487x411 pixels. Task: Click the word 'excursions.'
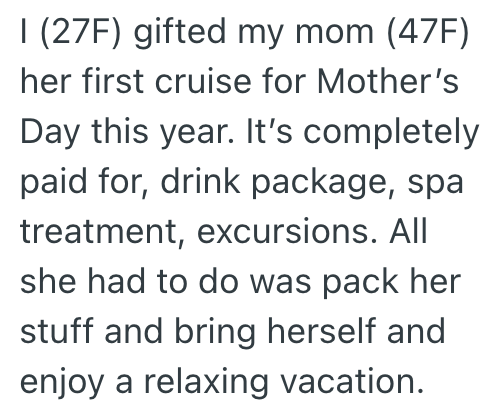288,232
